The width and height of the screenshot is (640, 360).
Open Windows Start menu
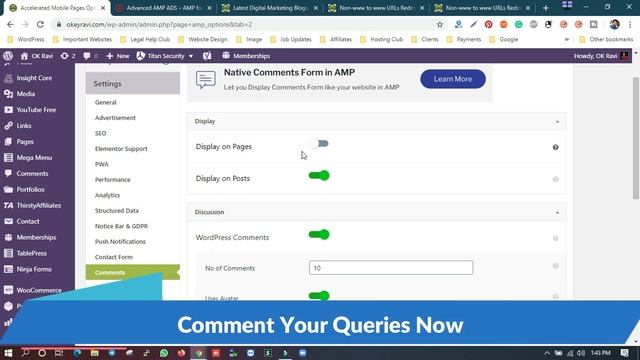point(8,353)
